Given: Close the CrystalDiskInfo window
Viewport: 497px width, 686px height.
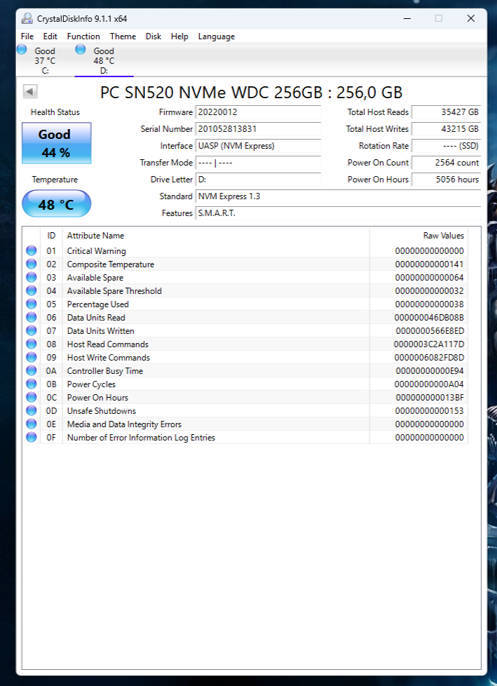Looking at the screenshot, I should pyautogui.click(x=471, y=18).
